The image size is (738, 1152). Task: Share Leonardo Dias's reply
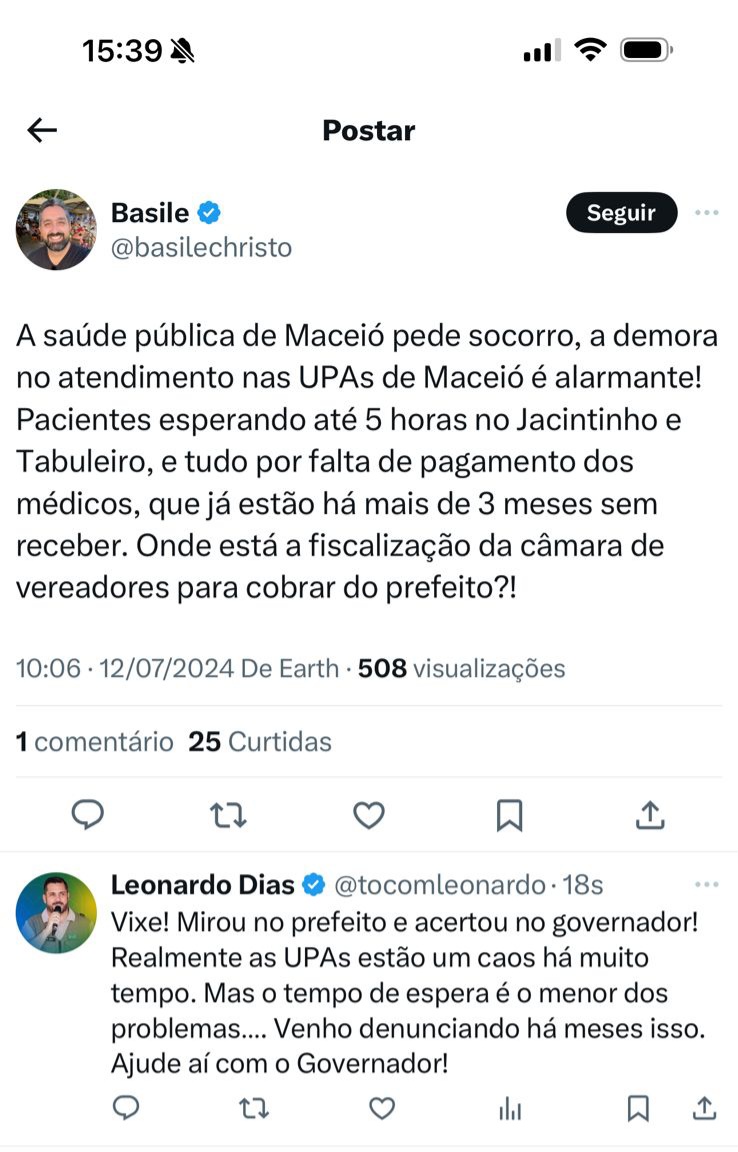(x=704, y=1107)
